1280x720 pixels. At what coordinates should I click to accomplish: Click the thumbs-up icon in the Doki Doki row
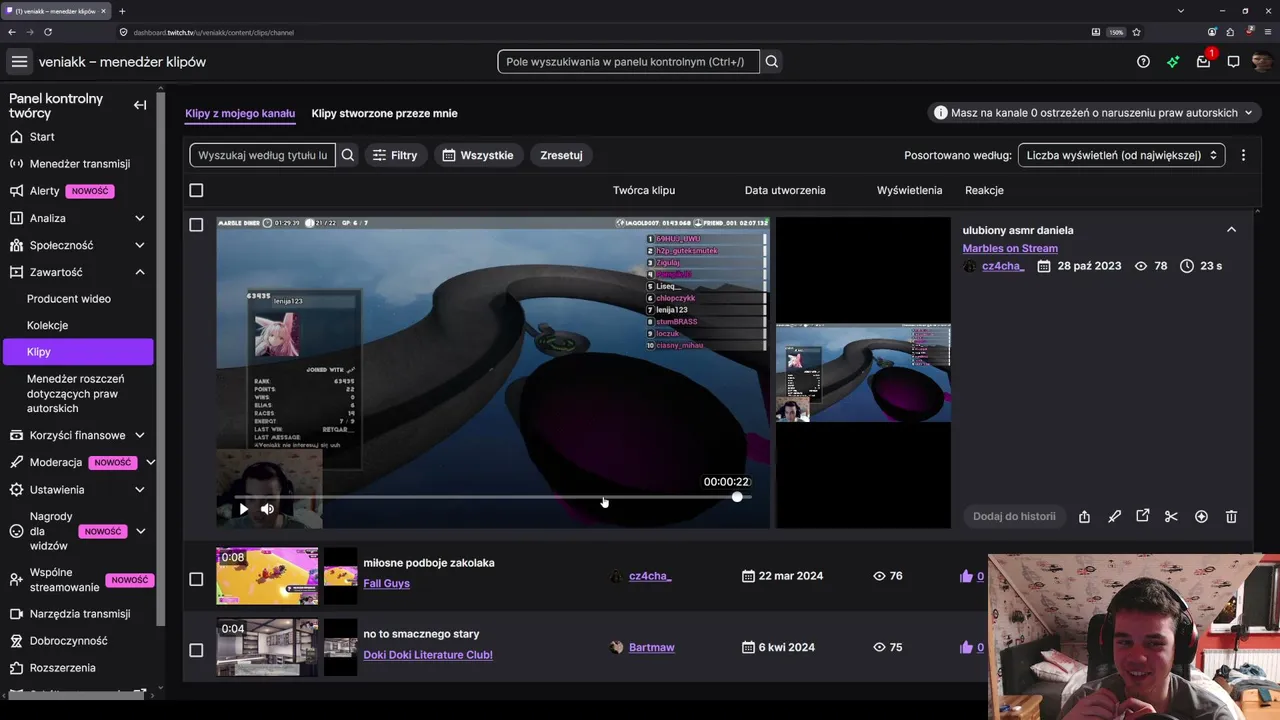point(966,647)
